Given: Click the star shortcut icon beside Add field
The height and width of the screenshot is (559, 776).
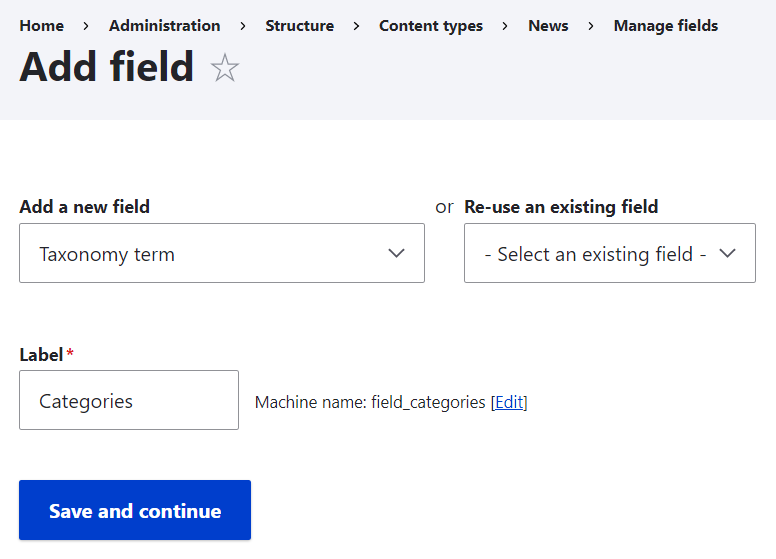Looking at the screenshot, I should (x=225, y=68).
